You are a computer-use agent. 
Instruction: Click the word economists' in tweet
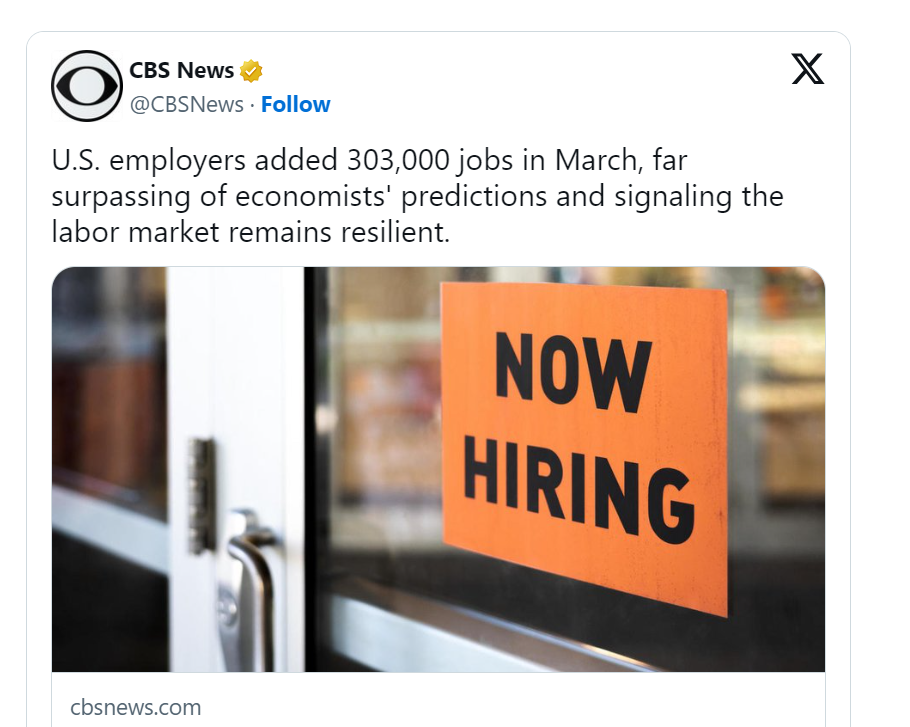314,196
